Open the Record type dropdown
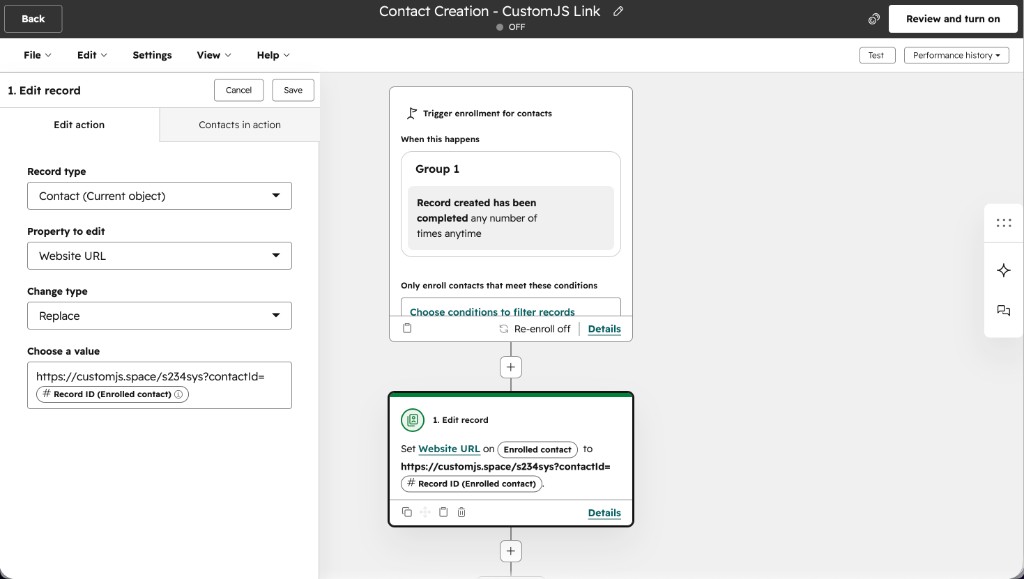This screenshot has height=579, width=1024. [x=159, y=196]
